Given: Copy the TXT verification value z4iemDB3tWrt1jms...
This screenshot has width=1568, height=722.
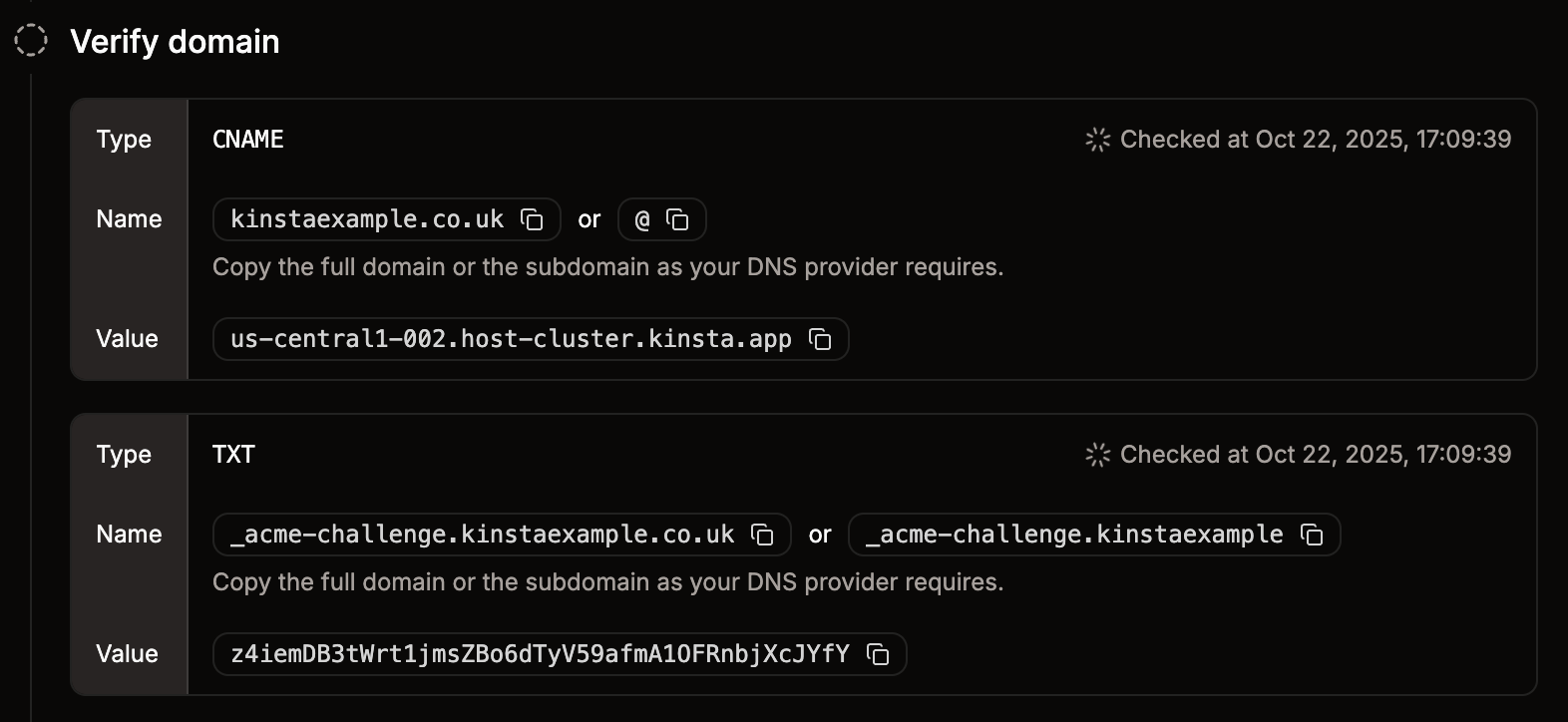Looking at the screenshot, I should [x=878, y=654].
